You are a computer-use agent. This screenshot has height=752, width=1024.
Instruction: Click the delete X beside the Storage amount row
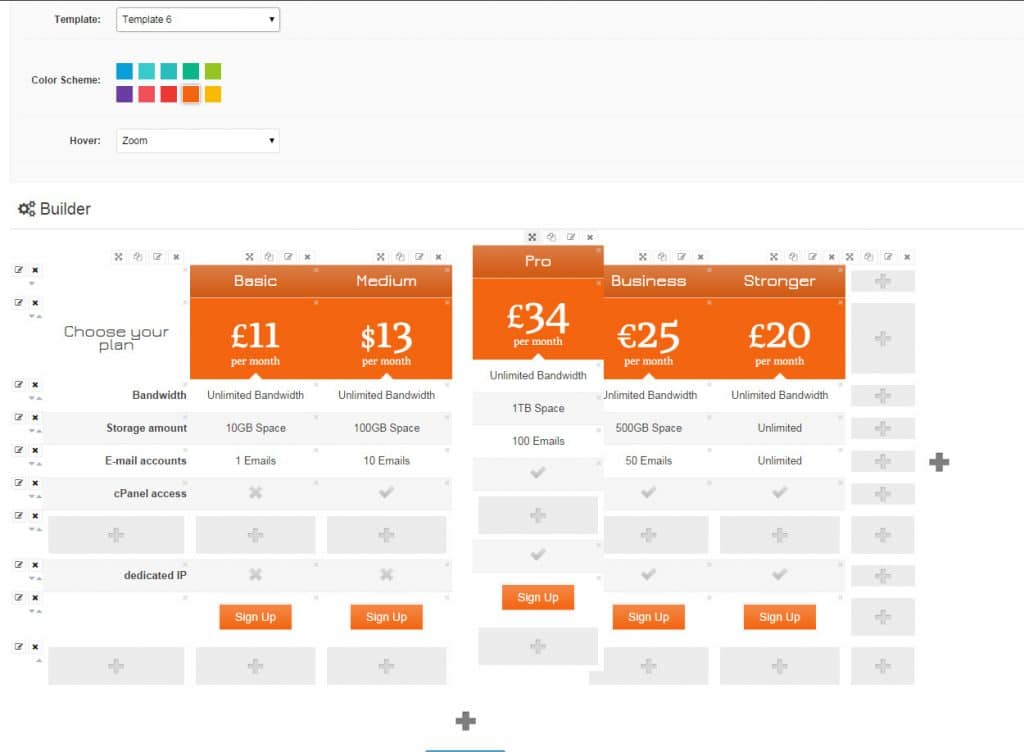pyautogui.click(x=35, y=419)
